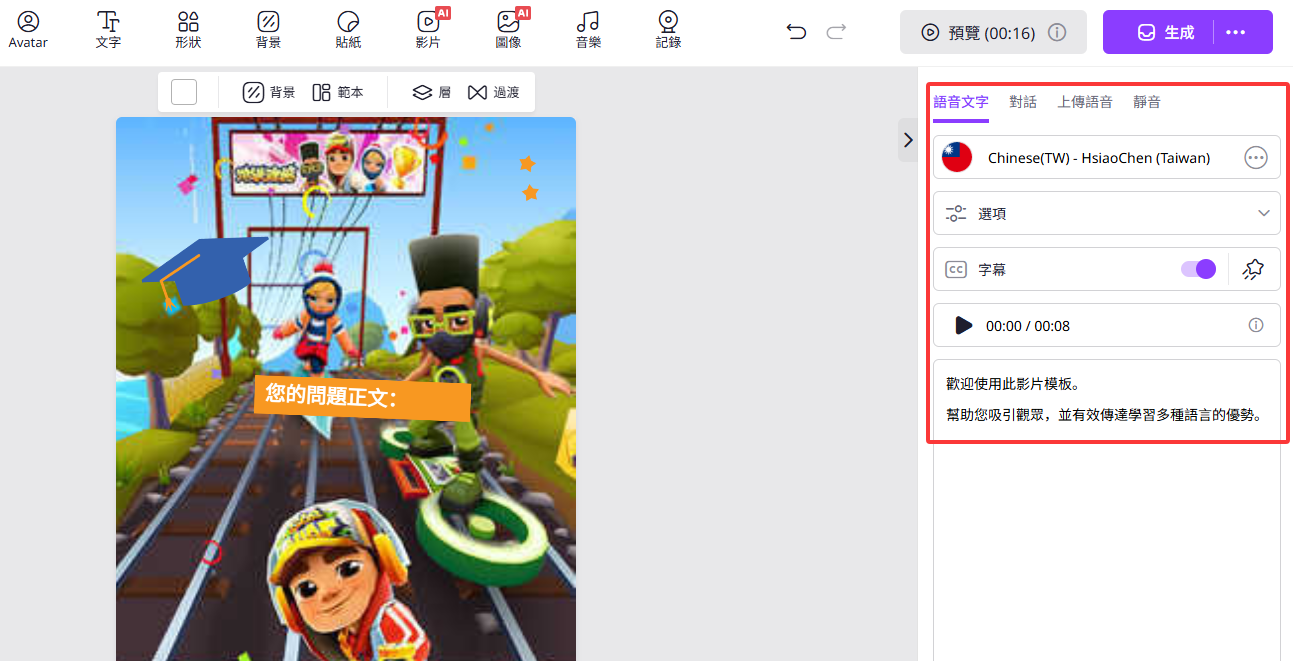Image resolution: width=1293 pixels, height=661 pixels.
Task: Expand the 選項 options section
Action: click(1107, 213)
